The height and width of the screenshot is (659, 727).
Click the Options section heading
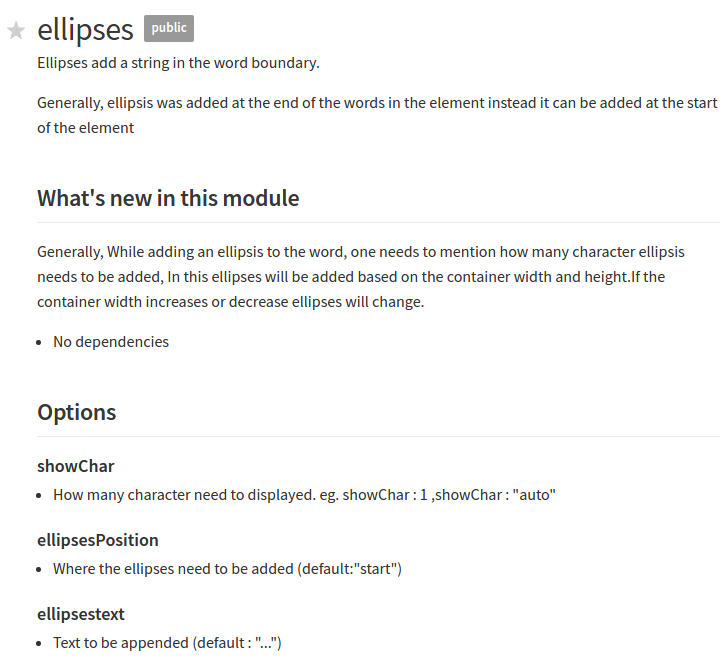click(x=77, y=412)
